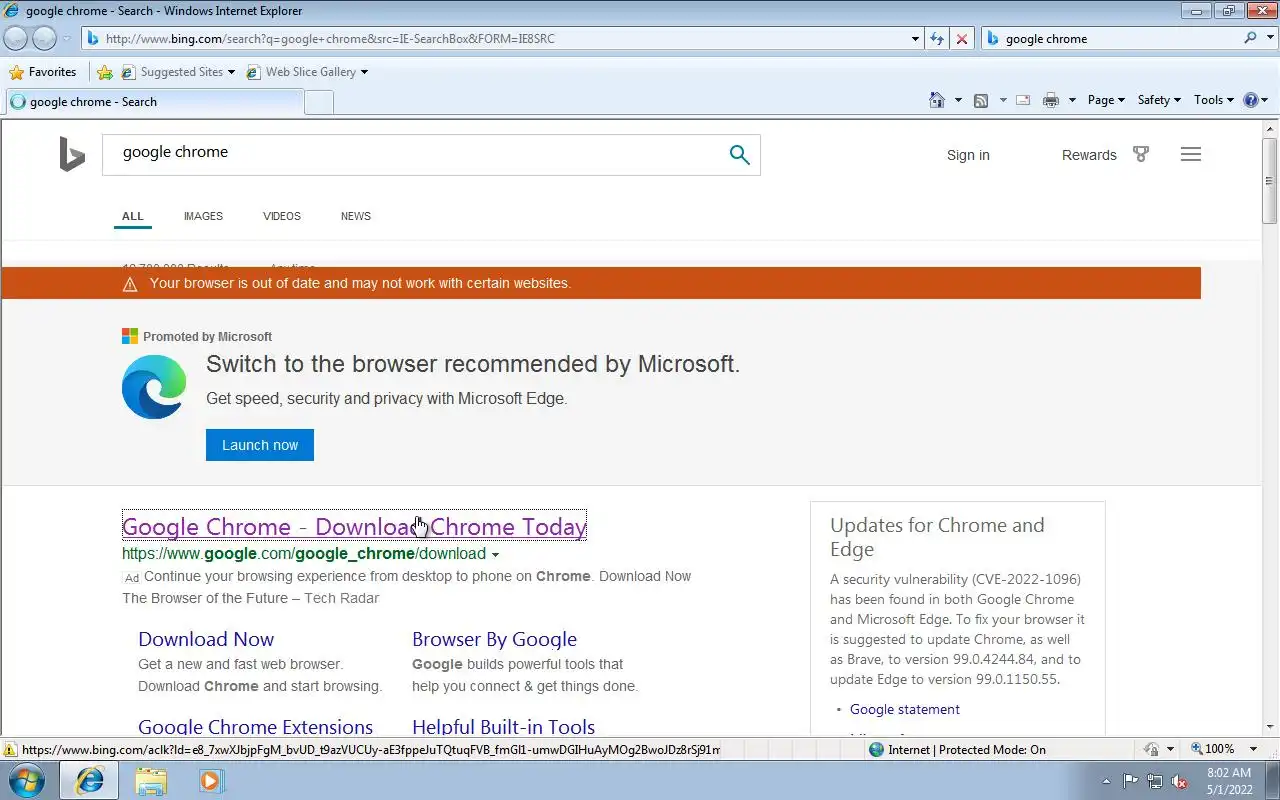Viewport: 1280px width, 800px height.
Task: Click the vertical scrollbar down arrow
Action: point(1270,727)
